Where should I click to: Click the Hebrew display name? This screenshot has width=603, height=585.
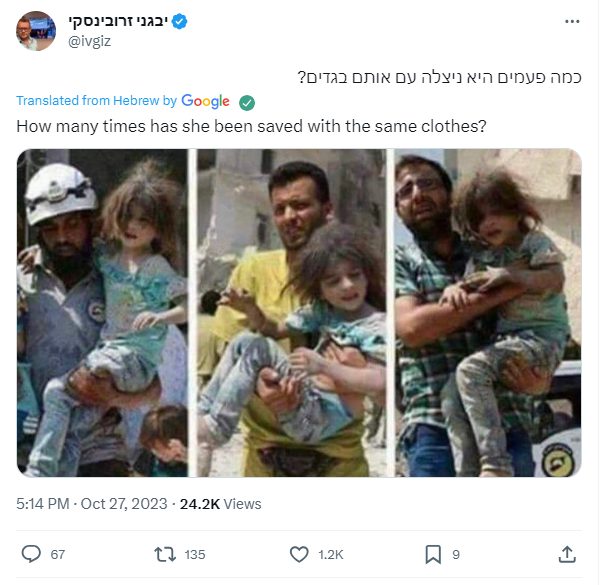[x=118, y=21]
